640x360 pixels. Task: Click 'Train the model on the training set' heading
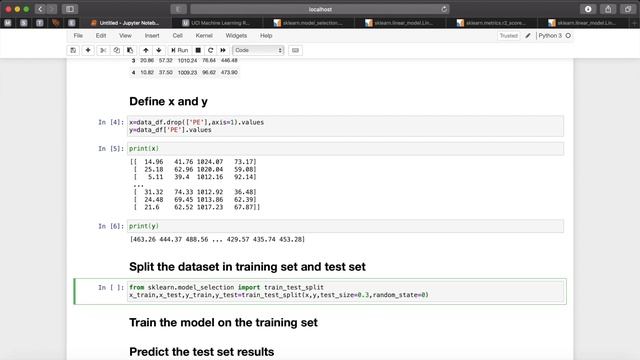pos(223,322)
